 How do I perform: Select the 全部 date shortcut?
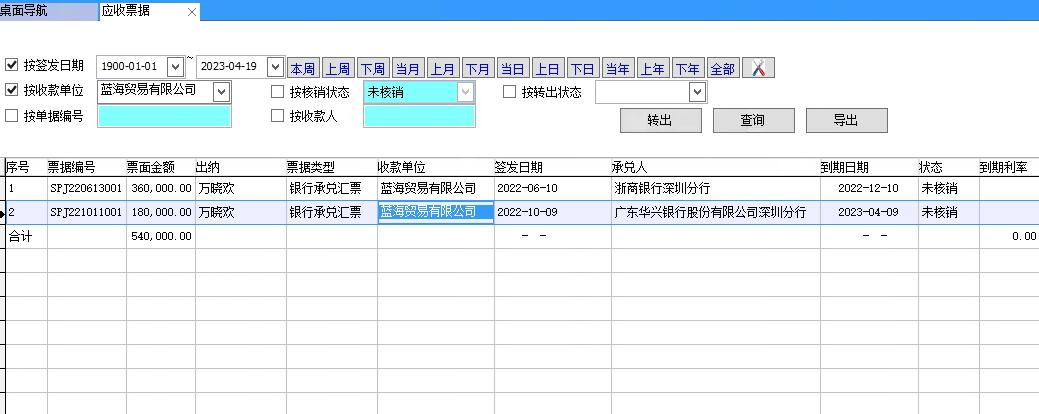[x=722, y=68]
